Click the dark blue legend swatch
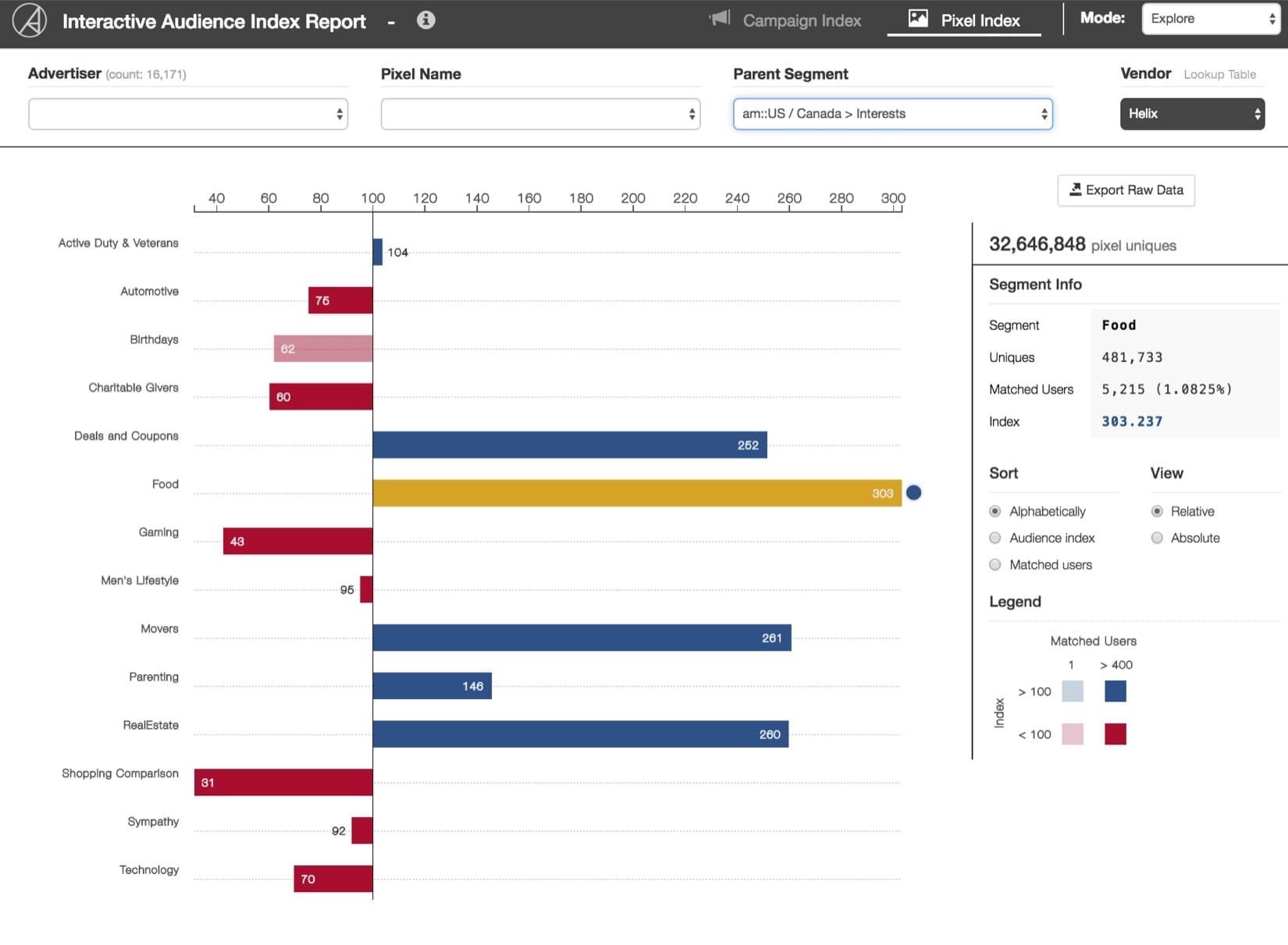The width and height of the screenshot is (1288, 945). [x=1115, y=691]
